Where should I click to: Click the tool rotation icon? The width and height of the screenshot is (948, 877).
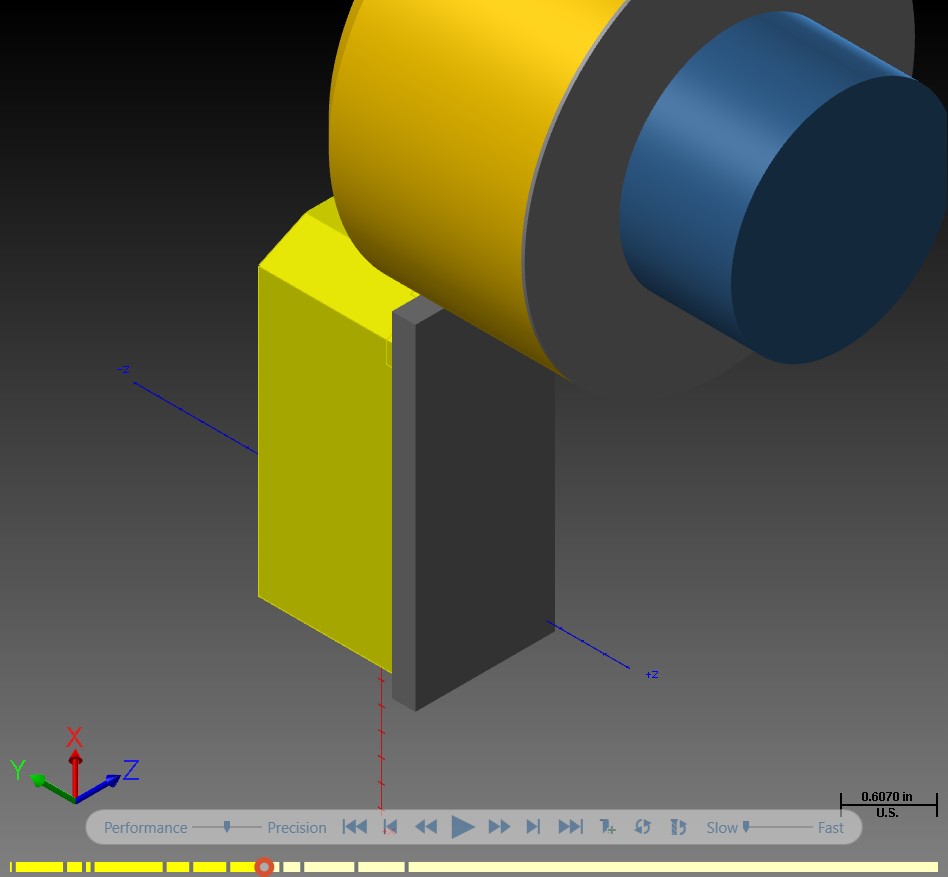click(x=678, y=827)
